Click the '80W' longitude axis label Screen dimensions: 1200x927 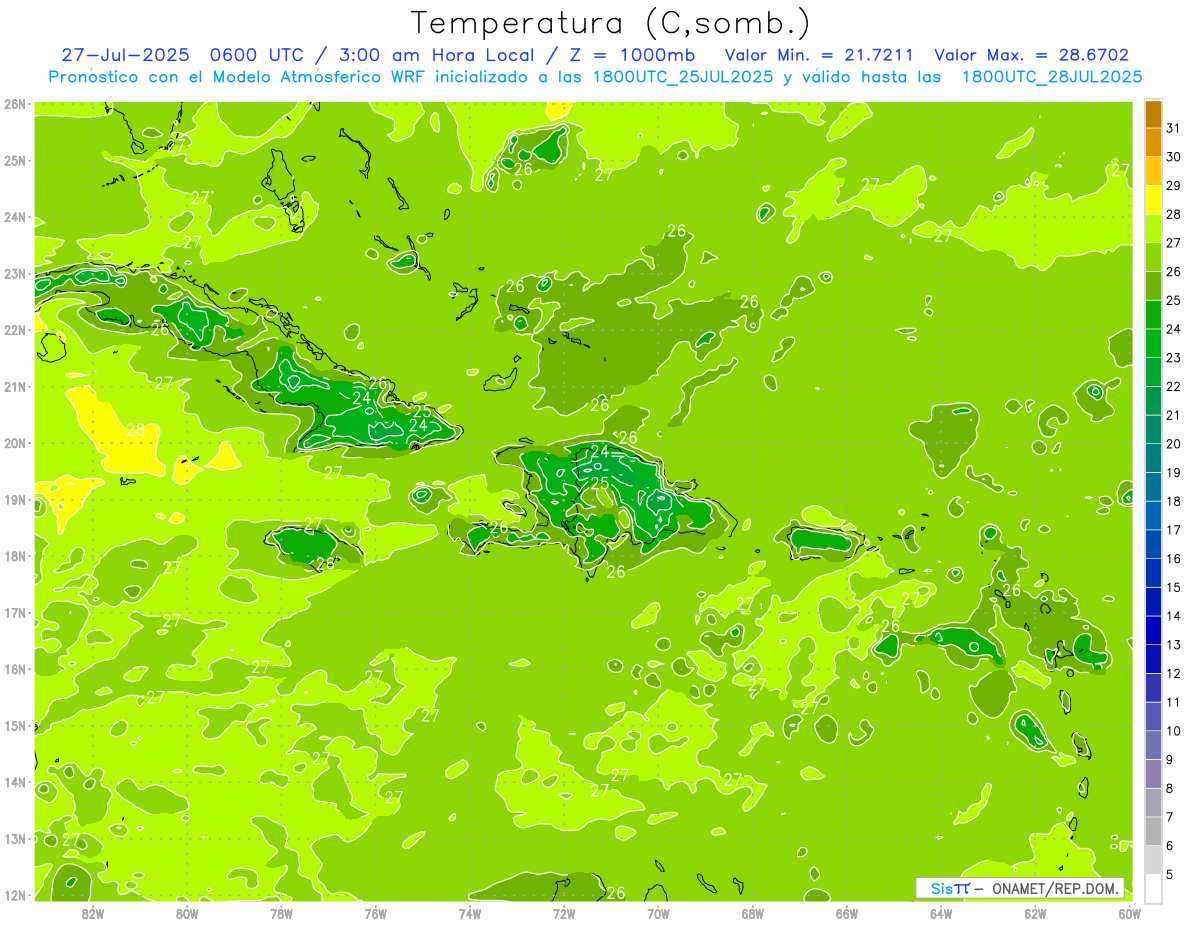tap(187, 914)
